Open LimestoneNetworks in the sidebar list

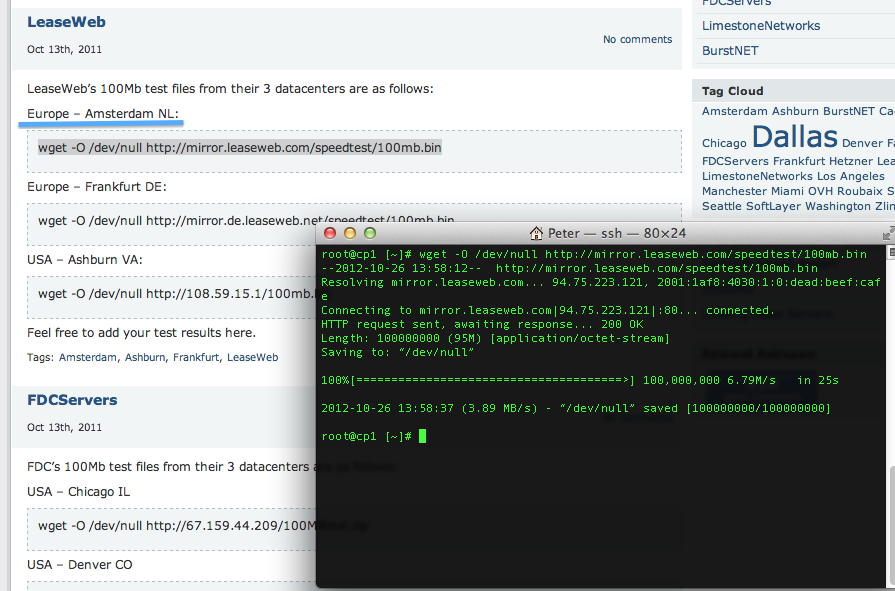pyautogui.click(x=761, y=26)
